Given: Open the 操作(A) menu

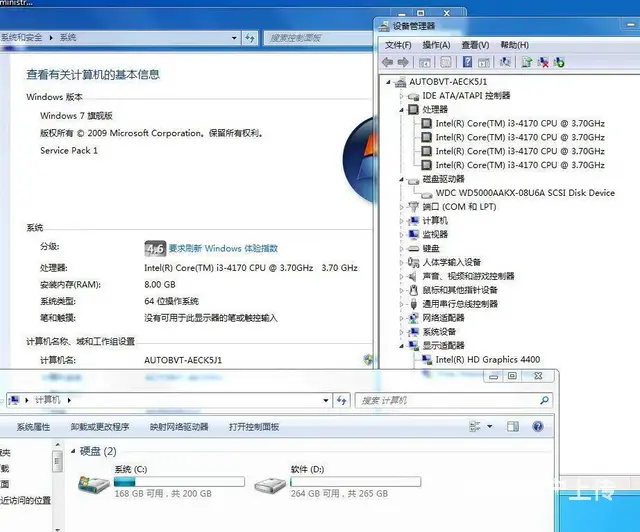Looking at the screenshot, I should tap(436, 45).
